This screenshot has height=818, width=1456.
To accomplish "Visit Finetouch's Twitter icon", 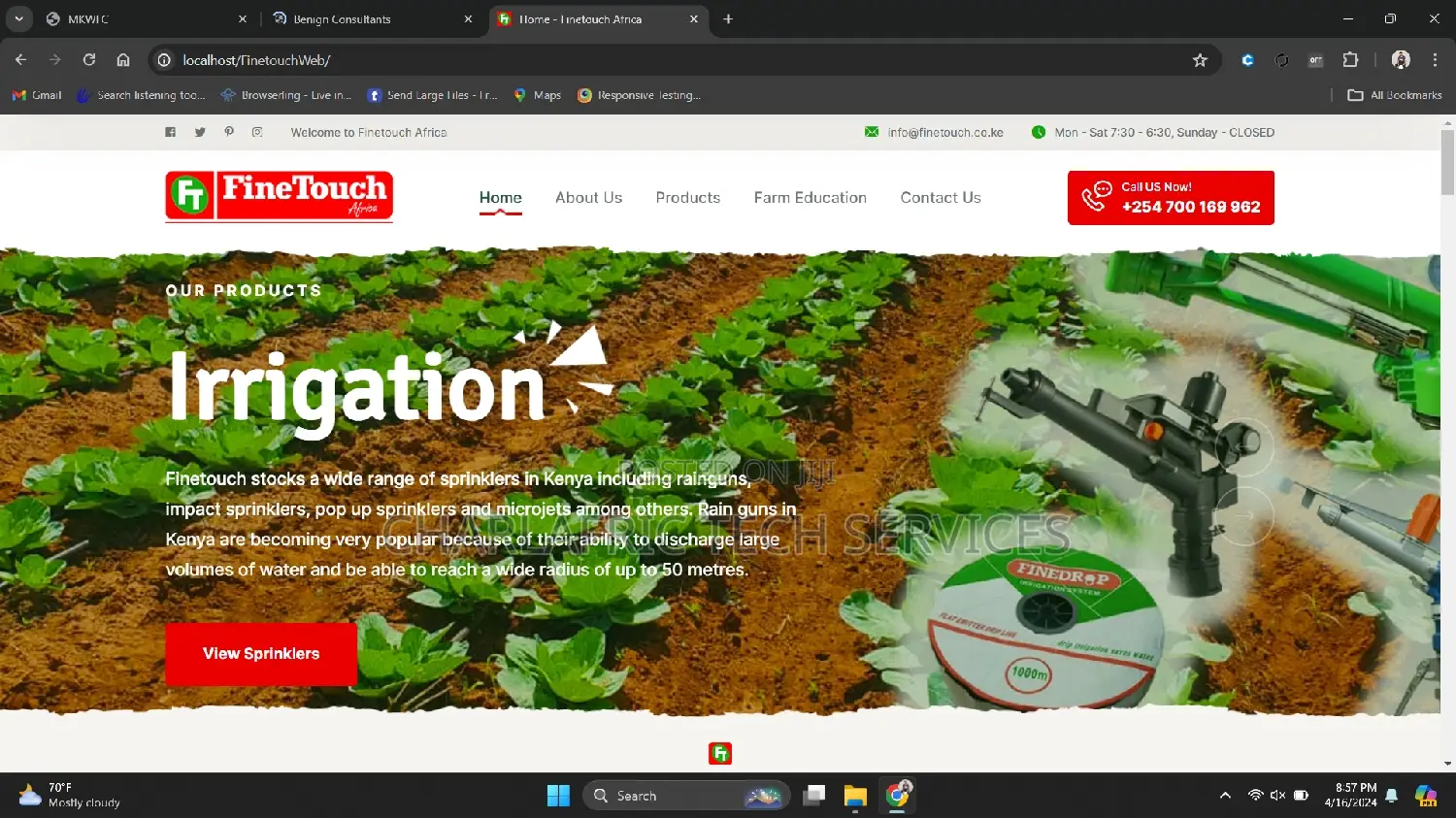I will (x=200, y=132).
